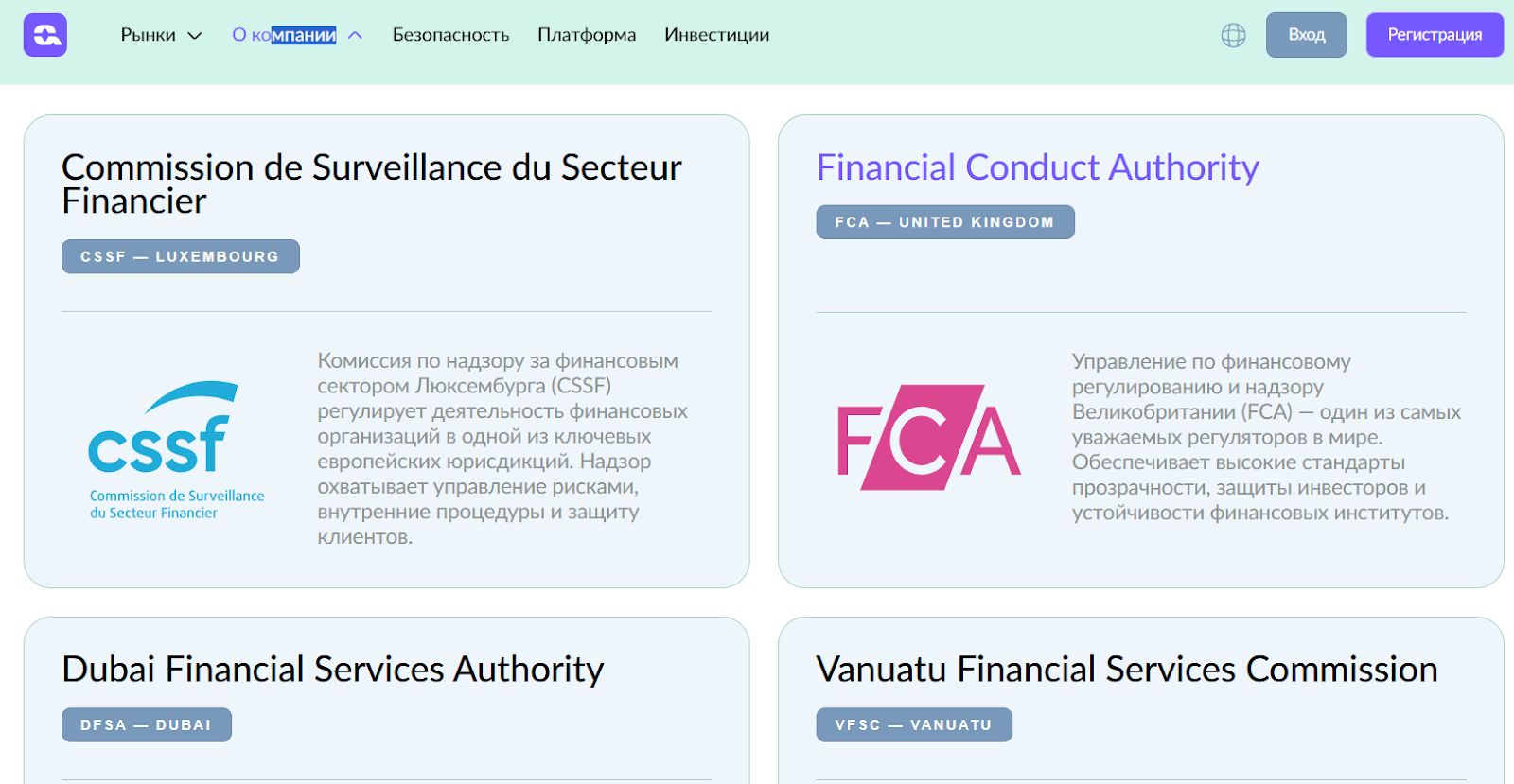Click the pink FCA logo
1514x784 pixels.
pos(928,437)
